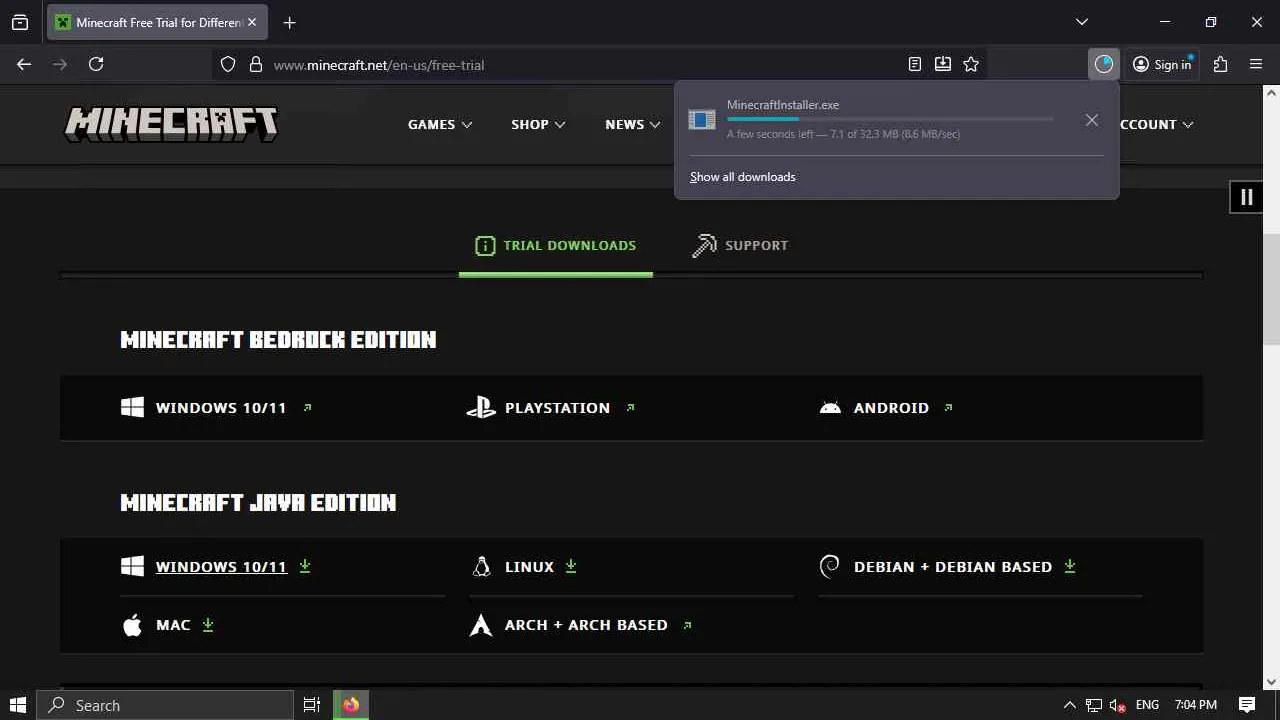The height and width of the screenshot is (720, 1280).
Task: Download Java Edition for Debian based
Action: coord(948,567)
